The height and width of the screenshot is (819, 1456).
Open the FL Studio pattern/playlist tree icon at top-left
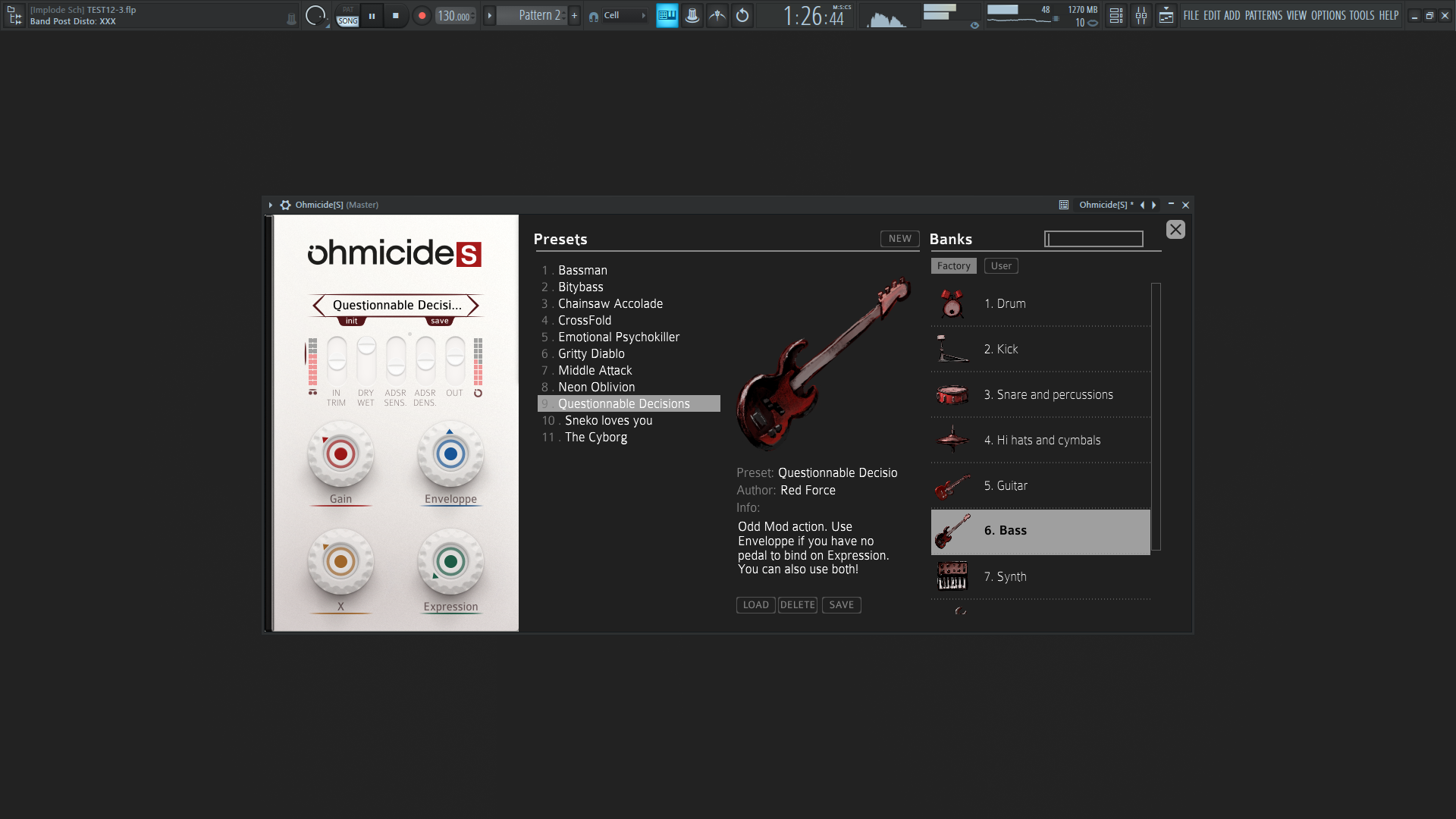(14, 15)
